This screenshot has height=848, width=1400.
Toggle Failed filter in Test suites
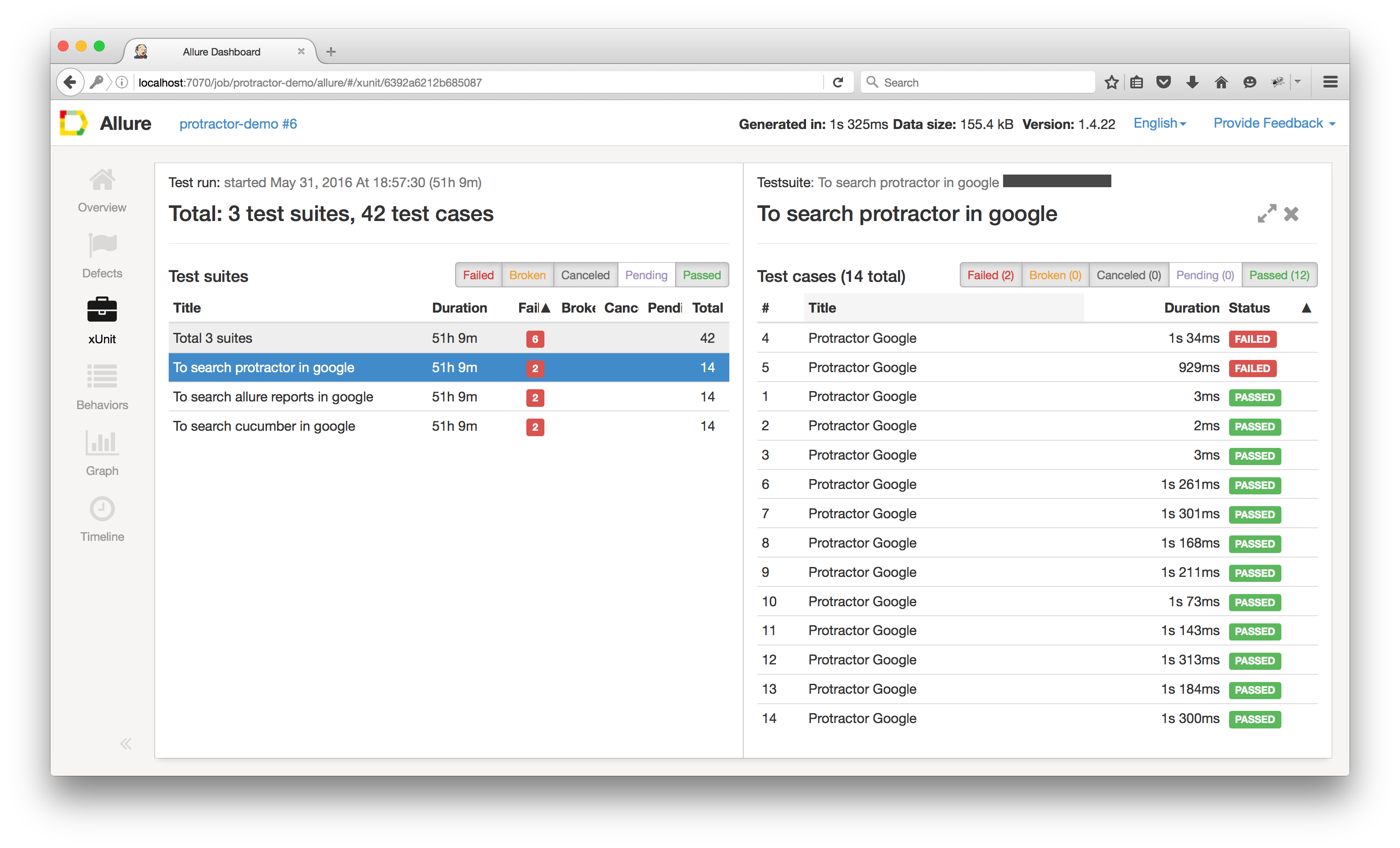coord(478,275)
